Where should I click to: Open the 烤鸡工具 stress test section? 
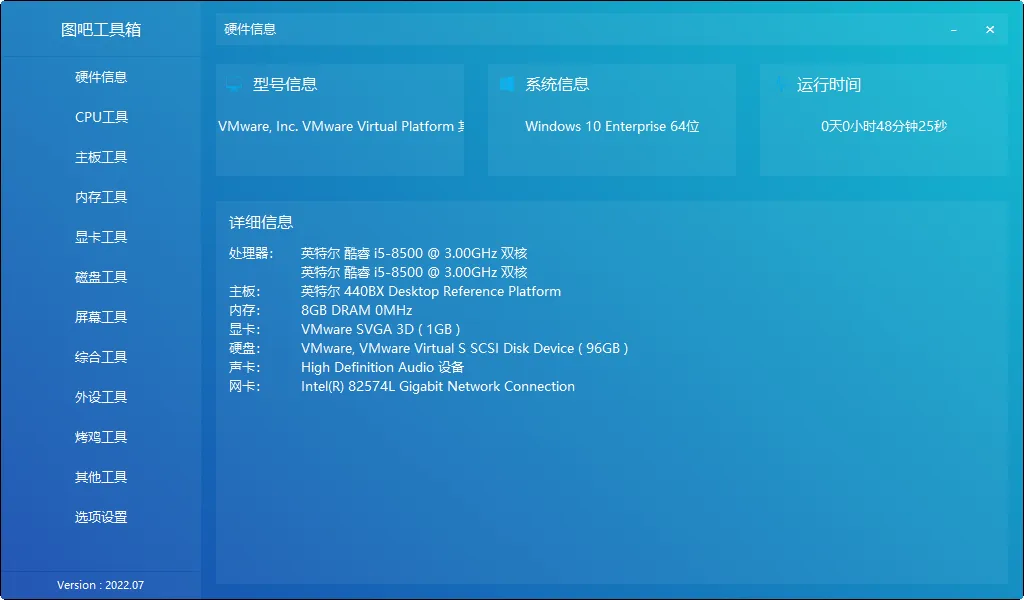pyautogui.click(x=101, y=437)
